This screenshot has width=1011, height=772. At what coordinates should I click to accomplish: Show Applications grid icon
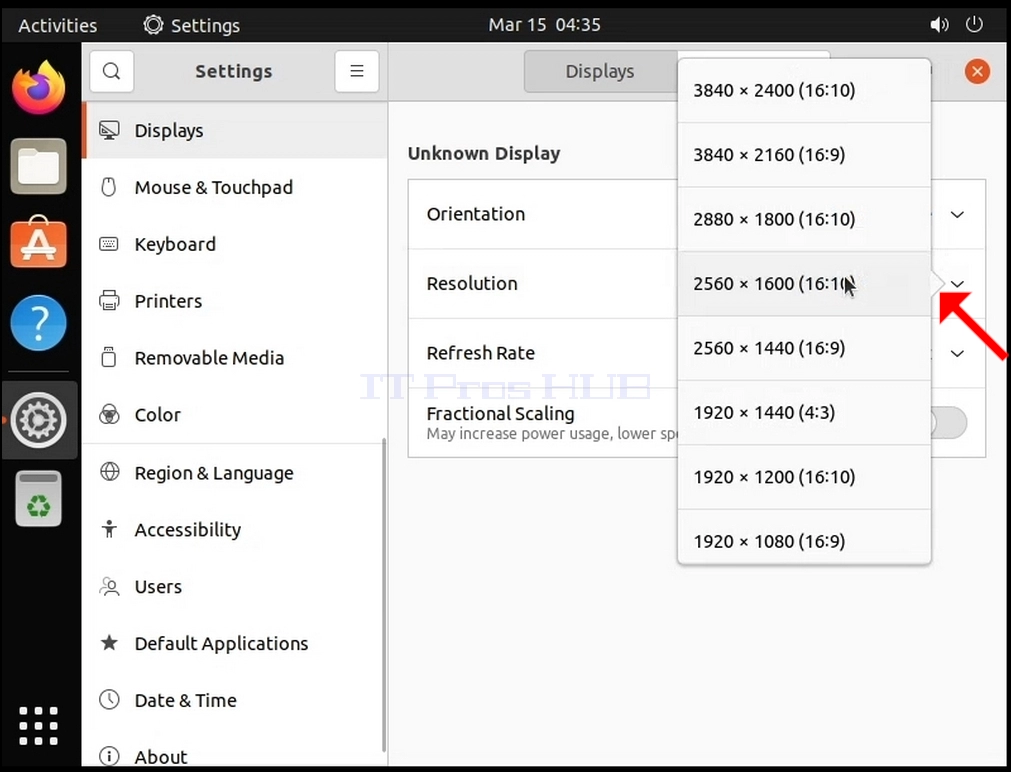[x=39, y=726]
